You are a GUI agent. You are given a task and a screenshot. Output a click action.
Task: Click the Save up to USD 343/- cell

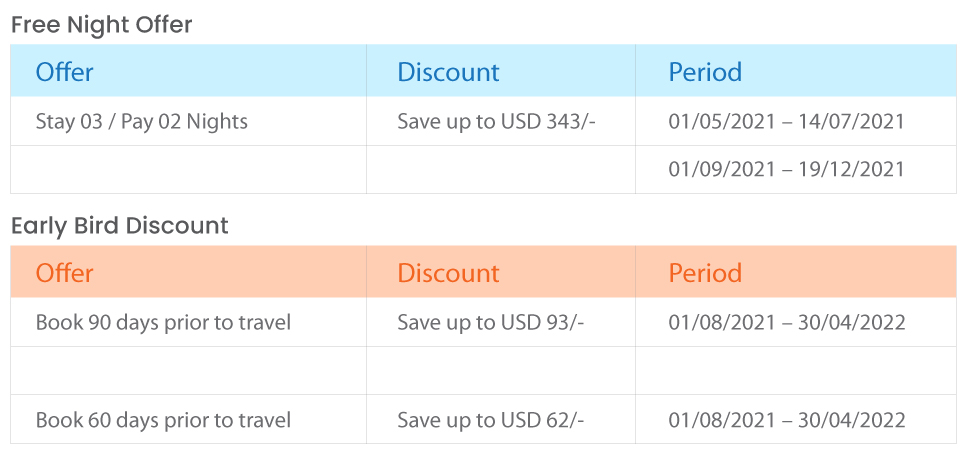[x=496, y=121]
